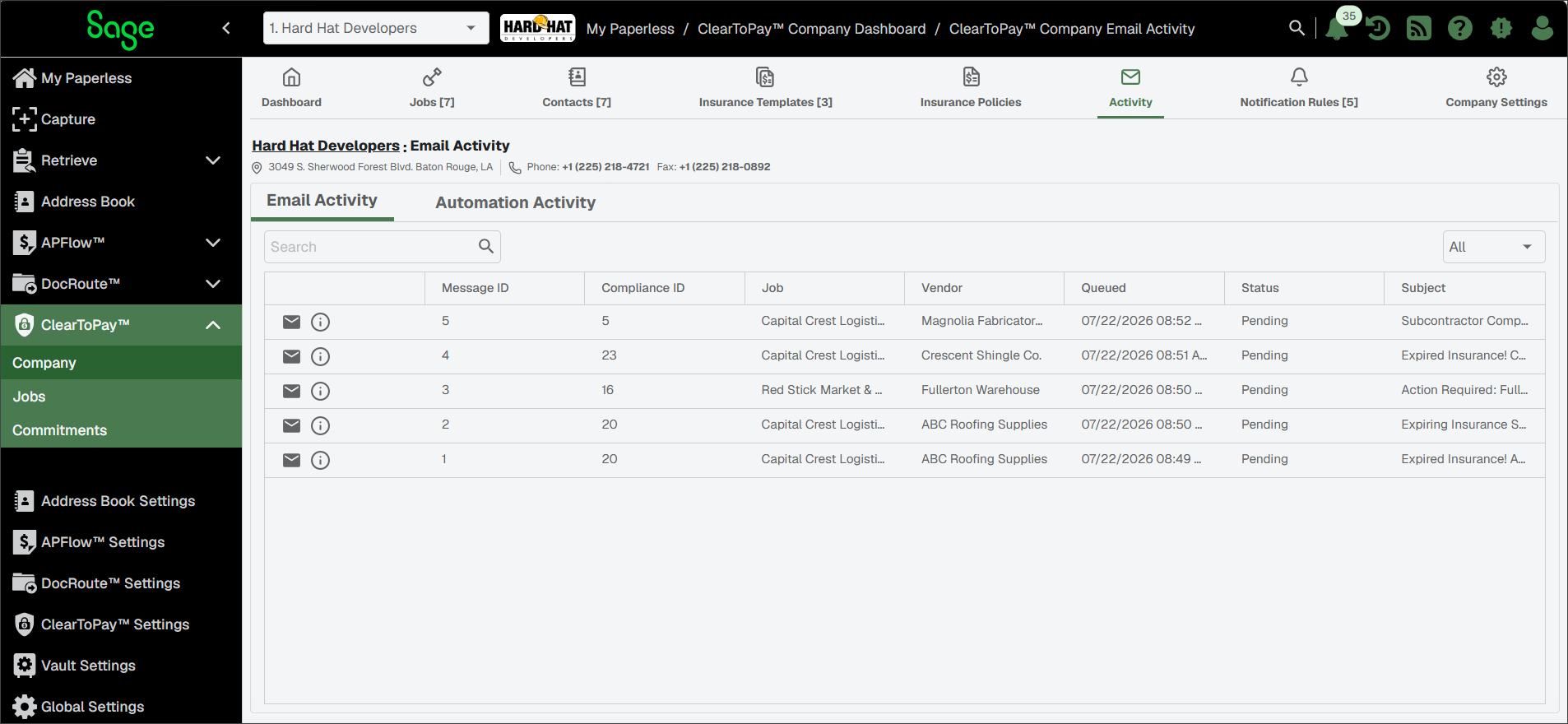
Task: Sort by the Vendor column header
Action: coord(984,288)
